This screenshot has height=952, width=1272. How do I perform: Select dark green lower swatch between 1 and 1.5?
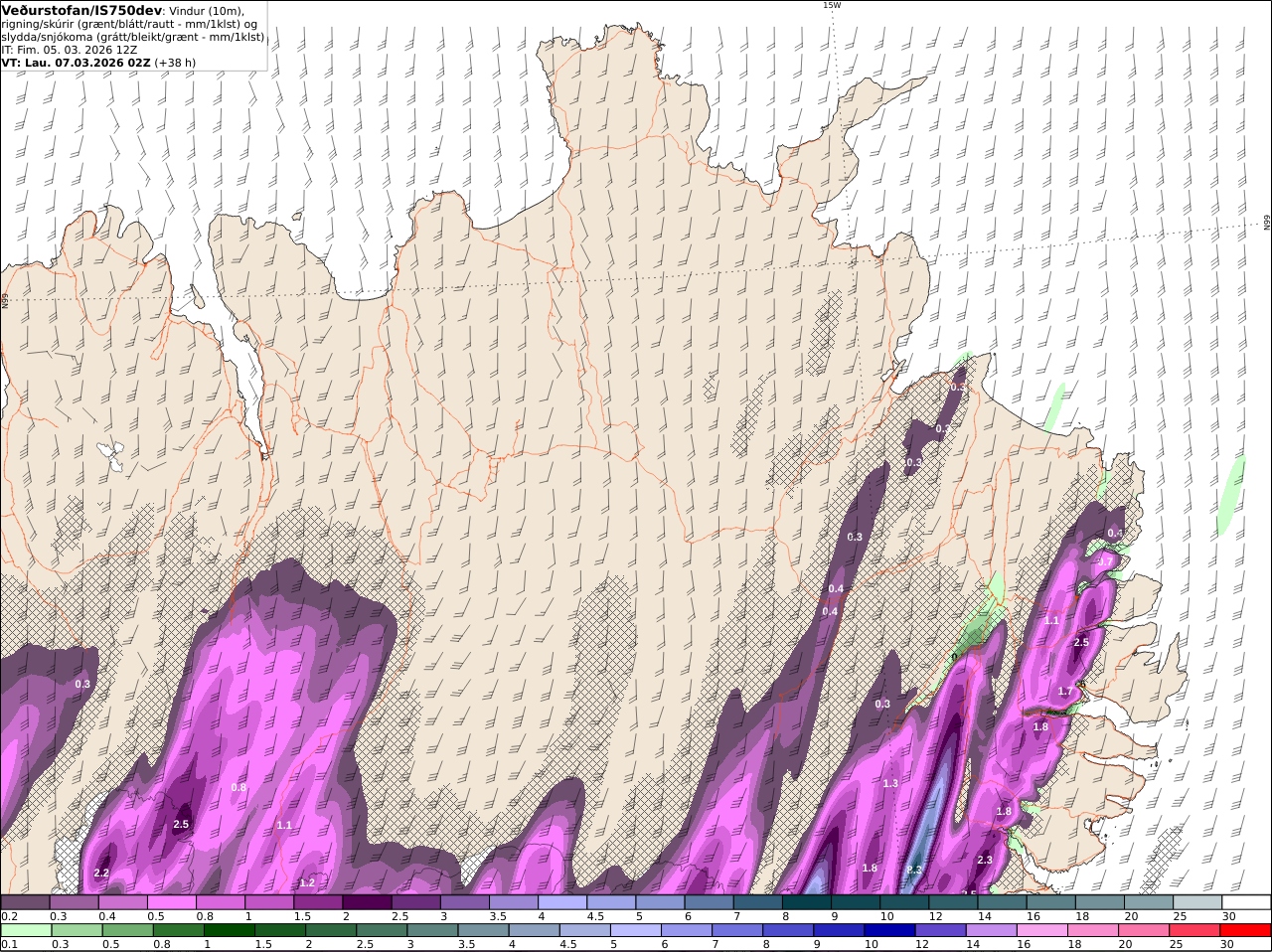tap(230, 930)
